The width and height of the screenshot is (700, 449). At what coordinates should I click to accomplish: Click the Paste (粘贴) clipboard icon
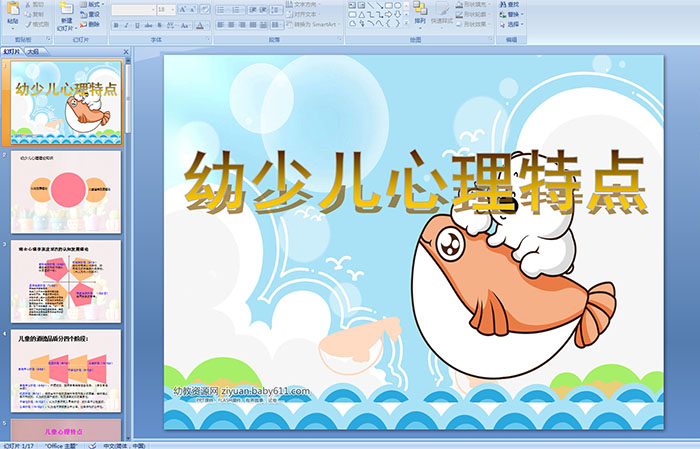pyautogui.click(x=13, y=8)
